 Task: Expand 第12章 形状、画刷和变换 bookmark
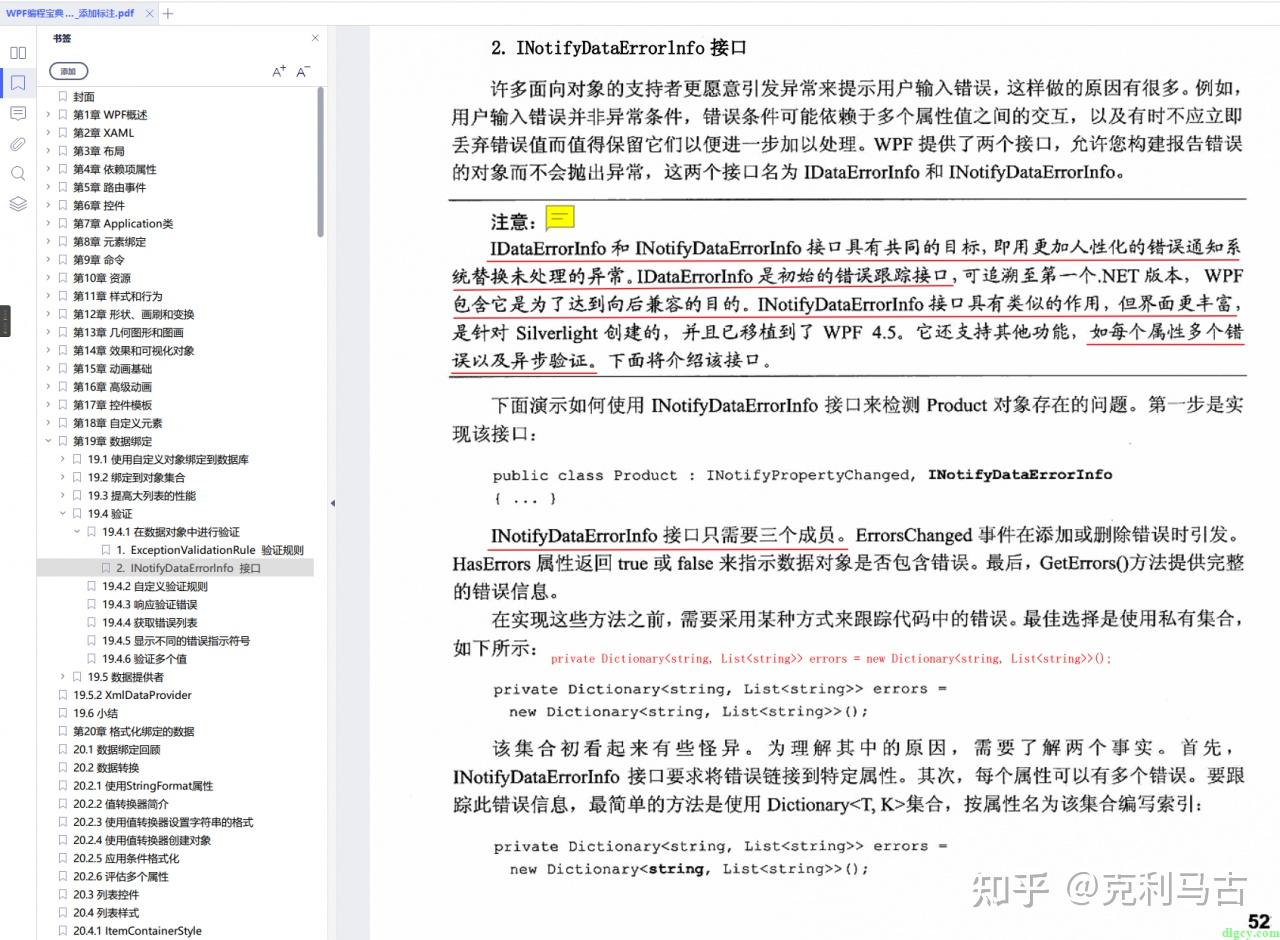48,314
